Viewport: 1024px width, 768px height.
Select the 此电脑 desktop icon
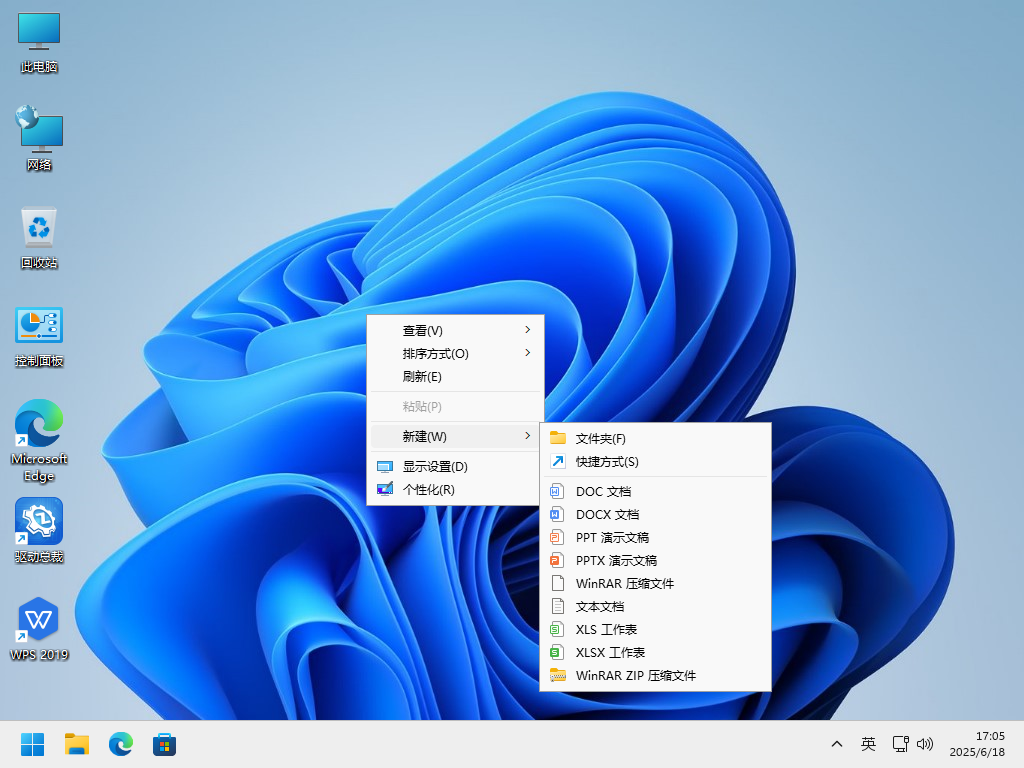39,33
